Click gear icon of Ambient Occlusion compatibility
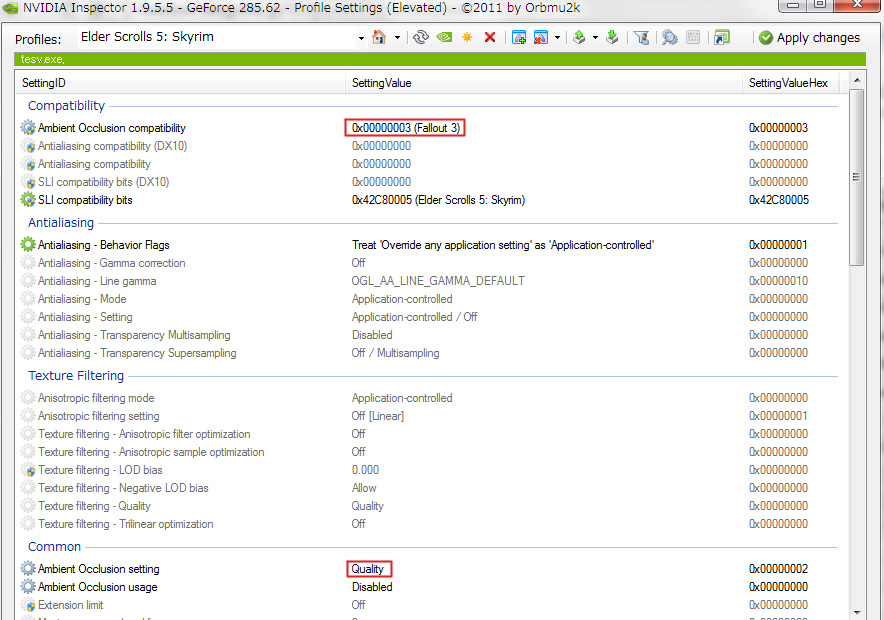This screenshot has height=620, width=884. pos(28,128)
